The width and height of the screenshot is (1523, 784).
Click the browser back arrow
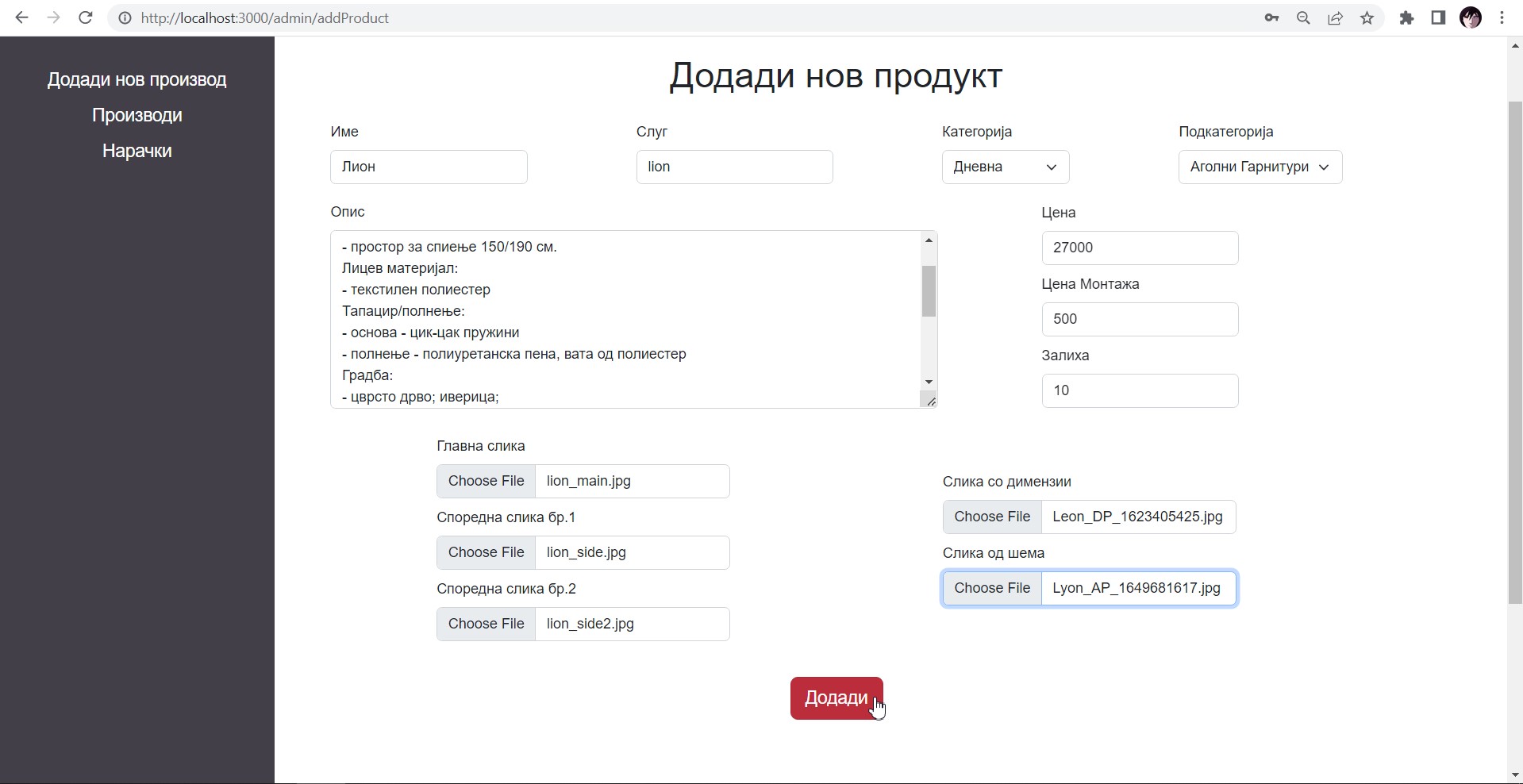pyautogui.click(x=21, y=17)
